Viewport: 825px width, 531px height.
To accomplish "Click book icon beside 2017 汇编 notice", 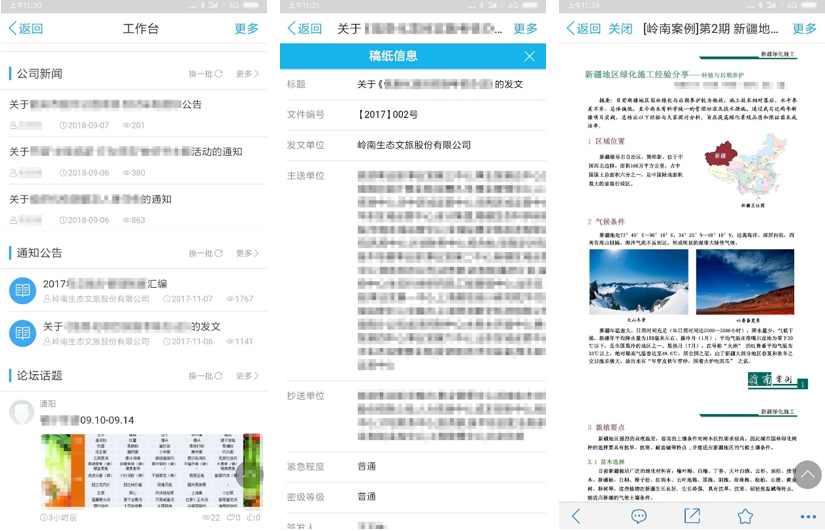I will tap(23, 290).
